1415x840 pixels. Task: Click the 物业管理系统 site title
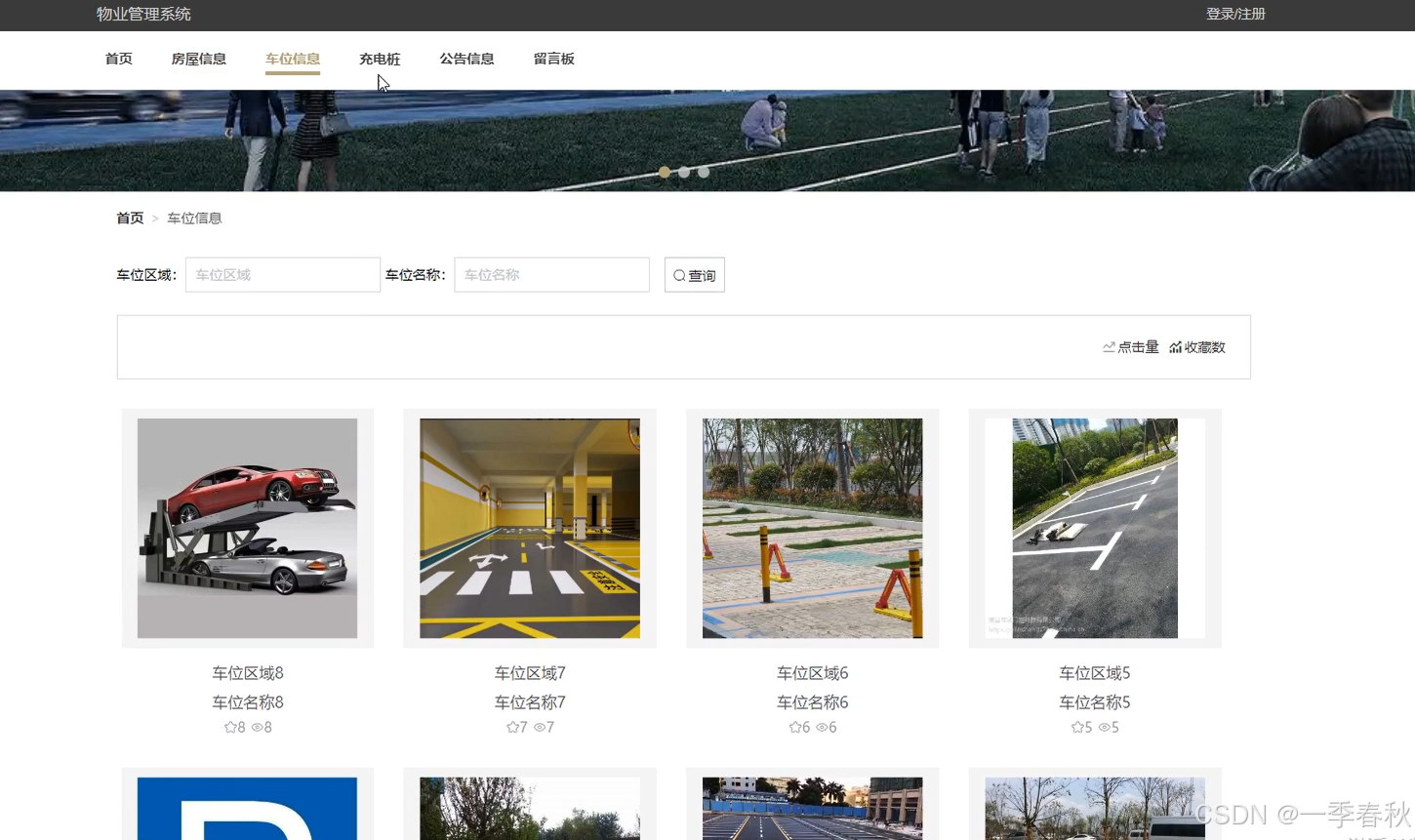pyautogui.click(x=143, y=14)
